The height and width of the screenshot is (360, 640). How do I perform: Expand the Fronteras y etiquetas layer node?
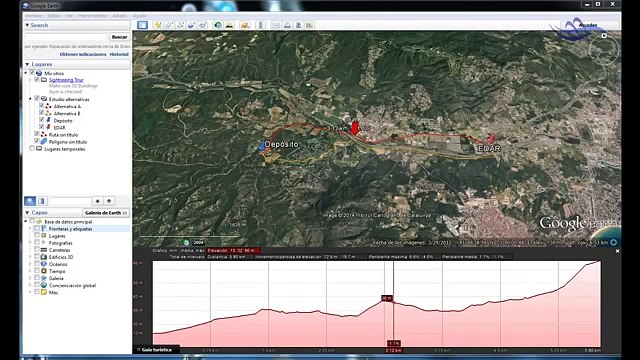pos(30,229)
